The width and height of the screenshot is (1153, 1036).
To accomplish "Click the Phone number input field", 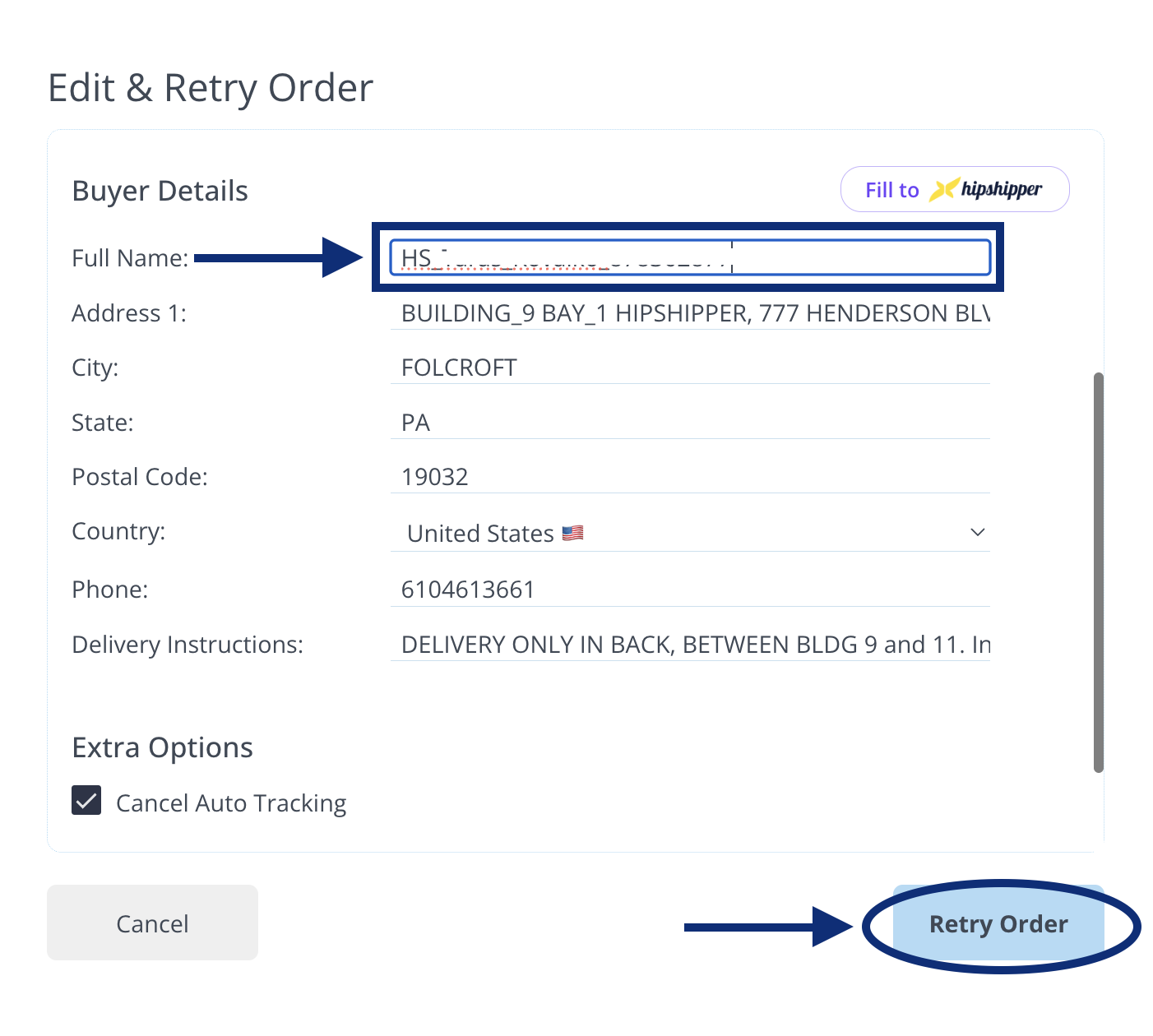I will pos(689,590).
